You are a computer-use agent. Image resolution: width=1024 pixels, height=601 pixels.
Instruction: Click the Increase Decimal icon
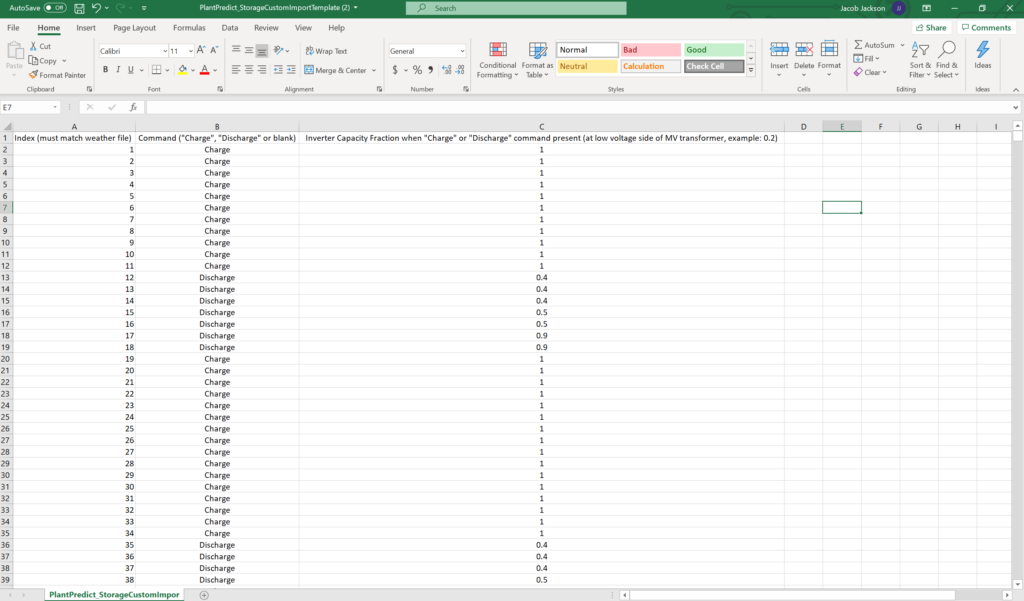[447, 70]
